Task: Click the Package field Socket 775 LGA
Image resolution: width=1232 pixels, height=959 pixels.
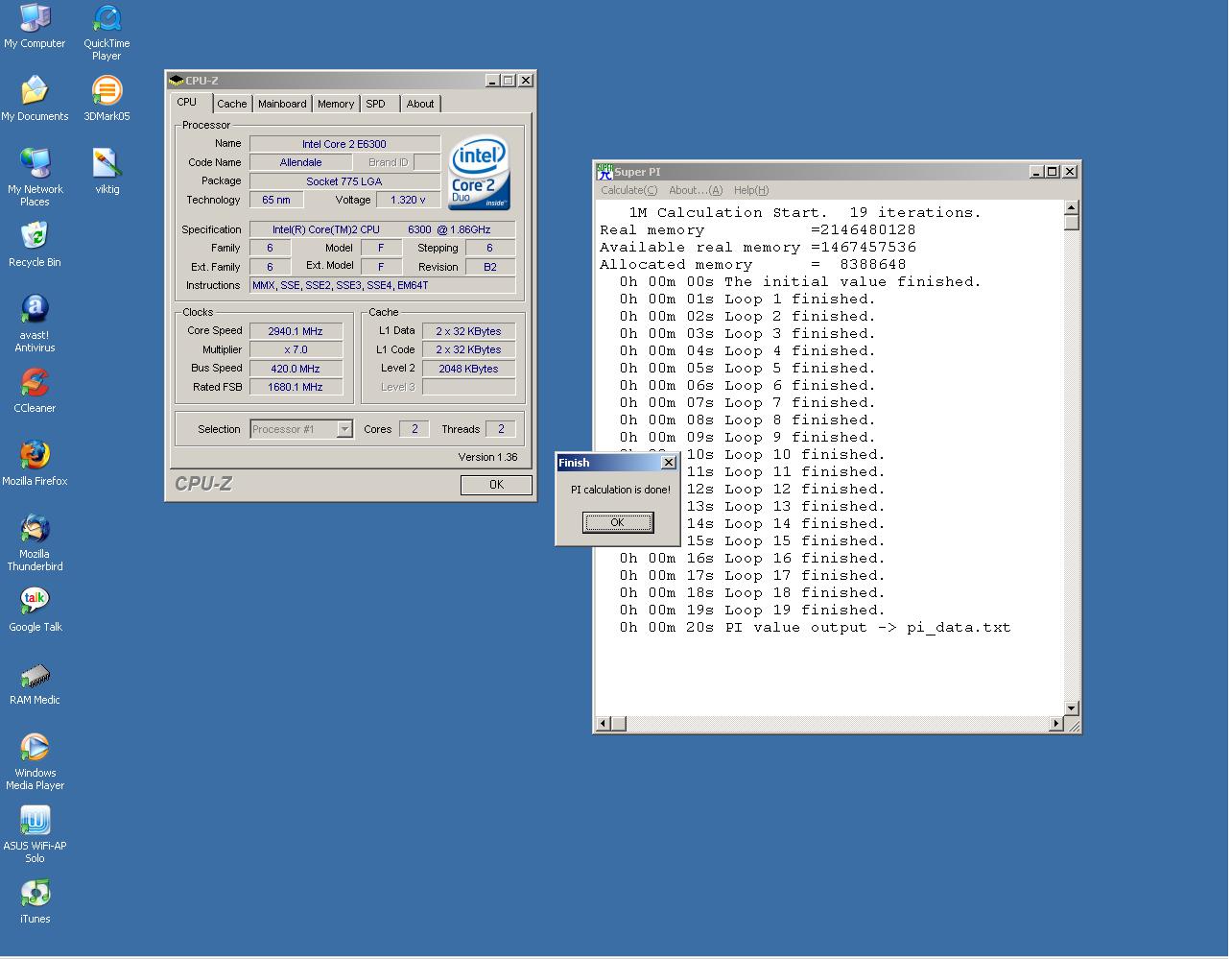Action: point(344,180)
